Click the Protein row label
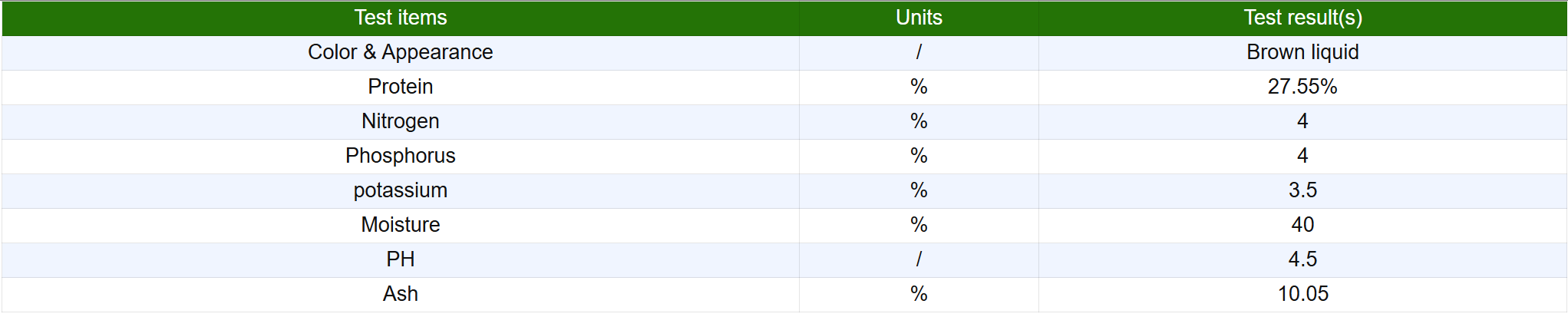 (x=400, y=87)
